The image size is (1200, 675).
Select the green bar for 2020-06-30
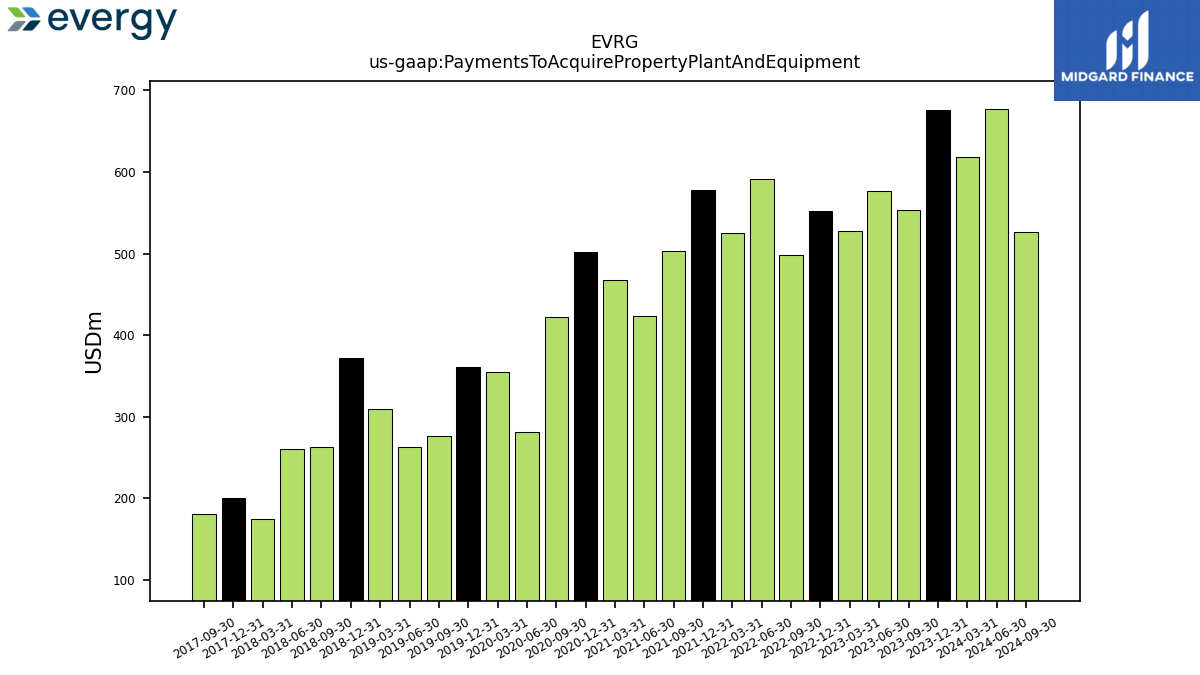pyautogui.click(x=527, y=516)
